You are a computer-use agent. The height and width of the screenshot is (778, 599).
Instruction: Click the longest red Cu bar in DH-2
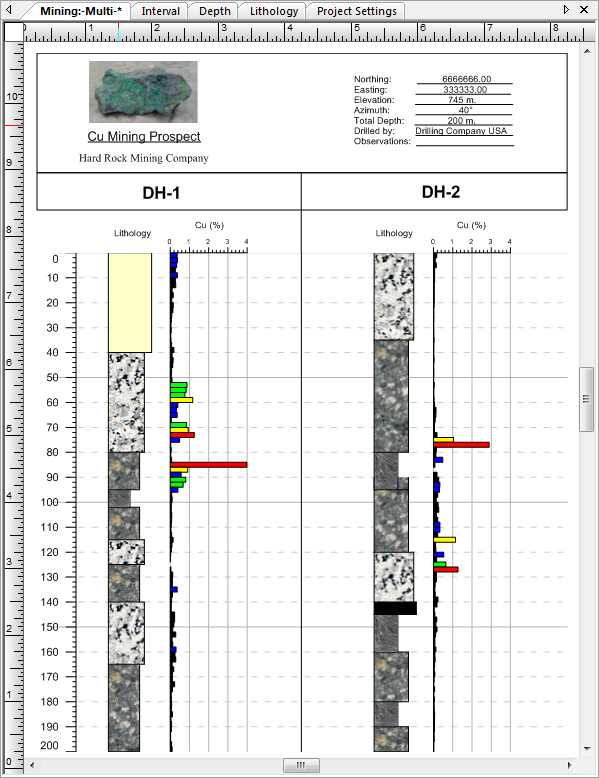(x=462, y=445)
